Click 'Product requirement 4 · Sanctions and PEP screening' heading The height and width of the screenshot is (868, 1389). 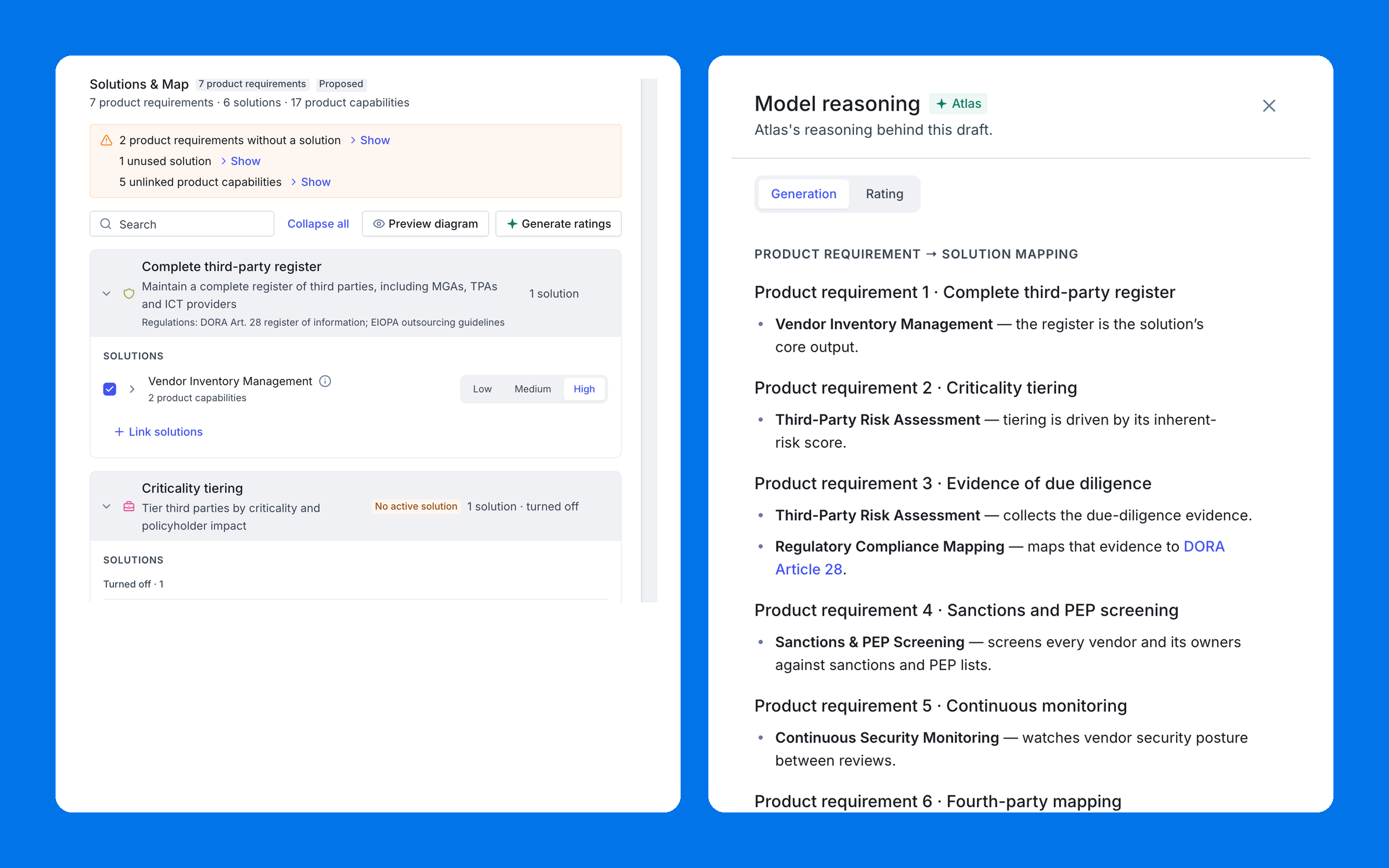[x=967, y=610]
